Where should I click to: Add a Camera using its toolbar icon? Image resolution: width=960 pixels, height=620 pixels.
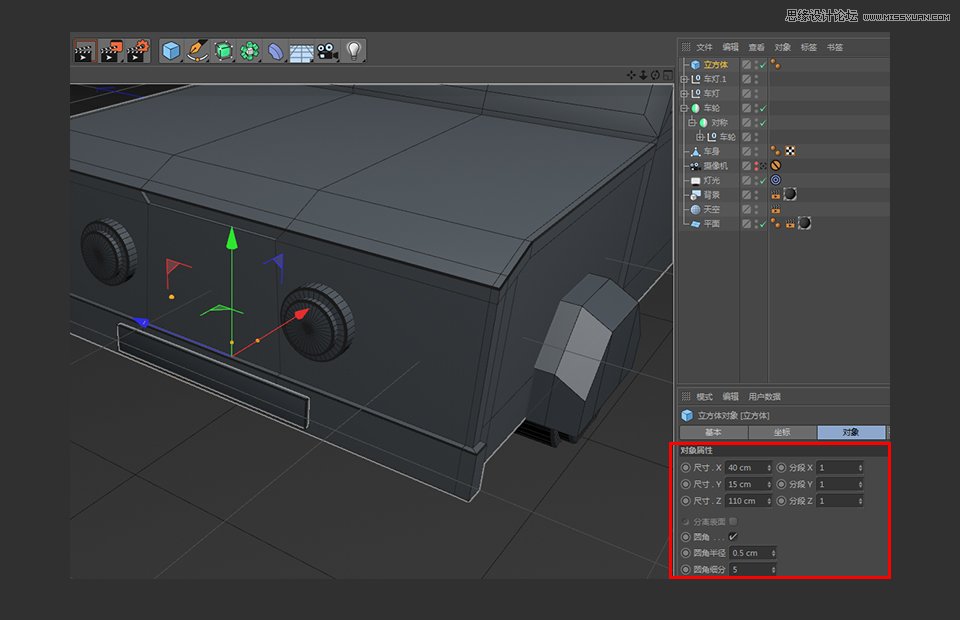(326, 51)
